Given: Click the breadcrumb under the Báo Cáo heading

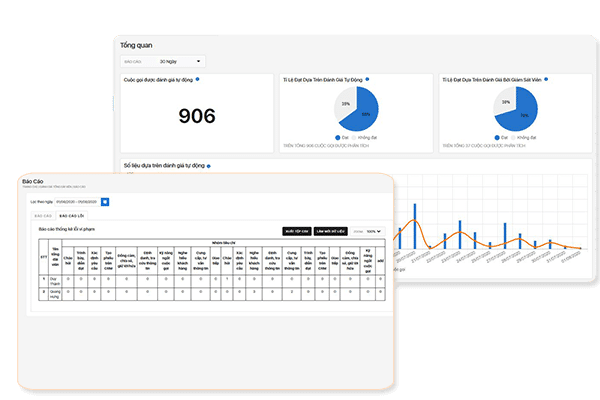Looking at the screenshot, I should [x=54, y=187].
